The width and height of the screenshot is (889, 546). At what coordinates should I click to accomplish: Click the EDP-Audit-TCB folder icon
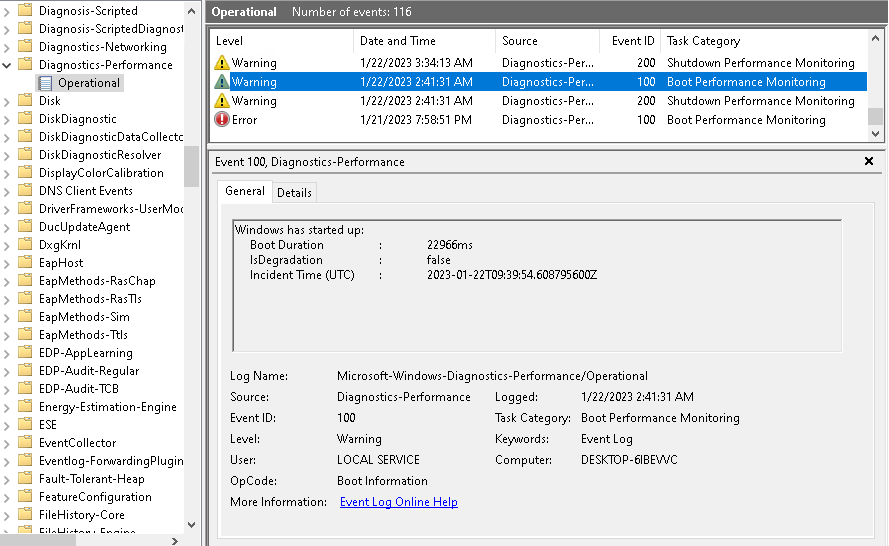(25, 388)
